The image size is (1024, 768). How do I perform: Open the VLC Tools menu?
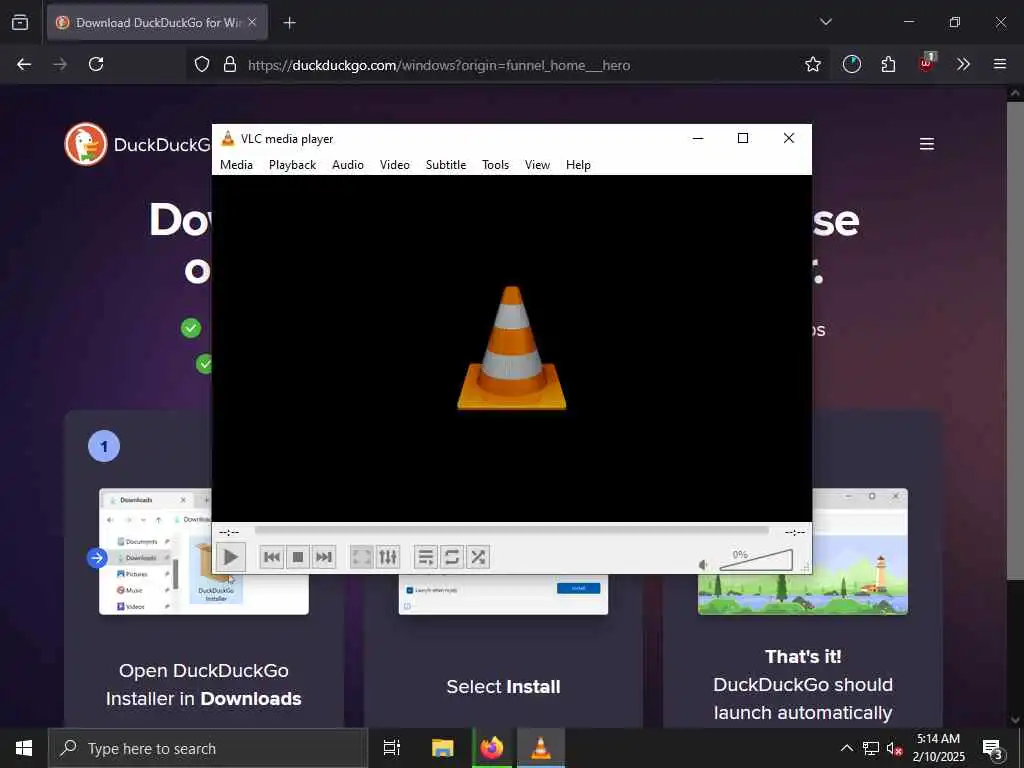tap(495, 165)
